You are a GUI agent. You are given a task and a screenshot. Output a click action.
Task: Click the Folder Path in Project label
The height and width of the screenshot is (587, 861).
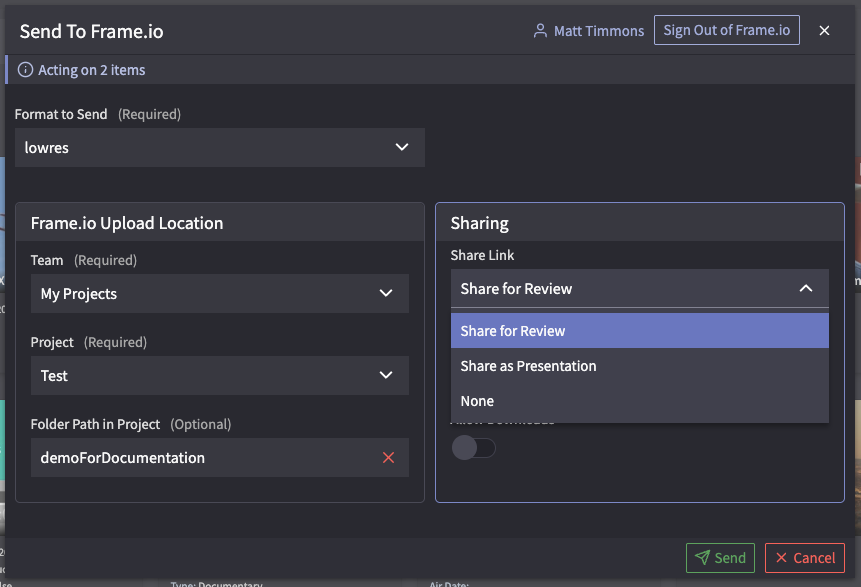click(95, 424)
